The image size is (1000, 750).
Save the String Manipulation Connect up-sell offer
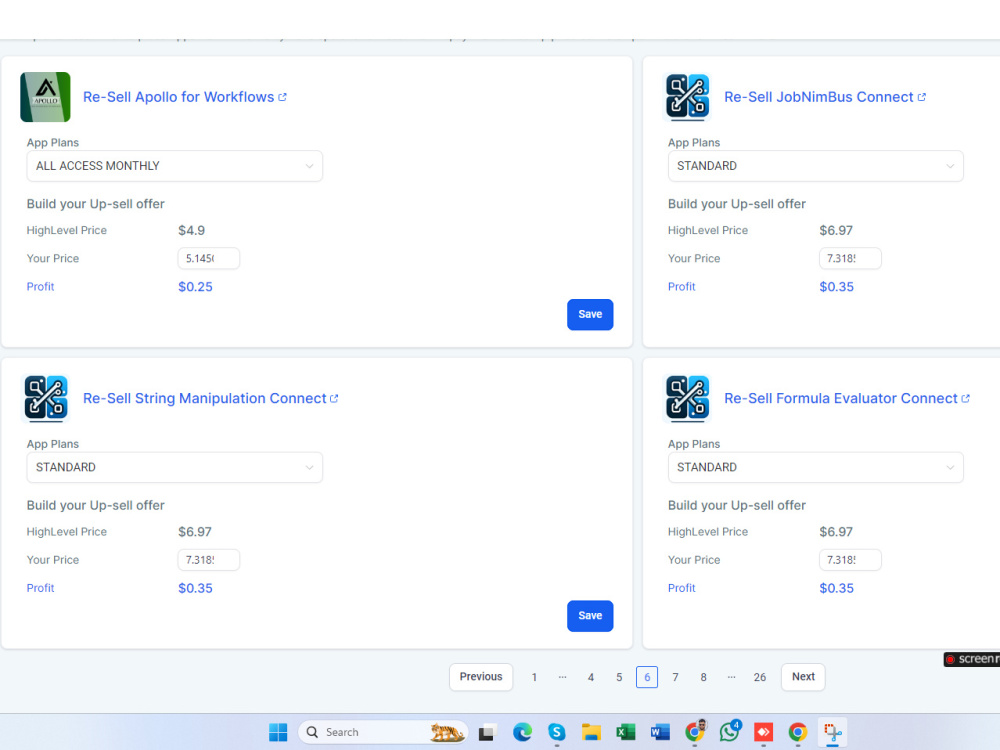pos(590,616)
